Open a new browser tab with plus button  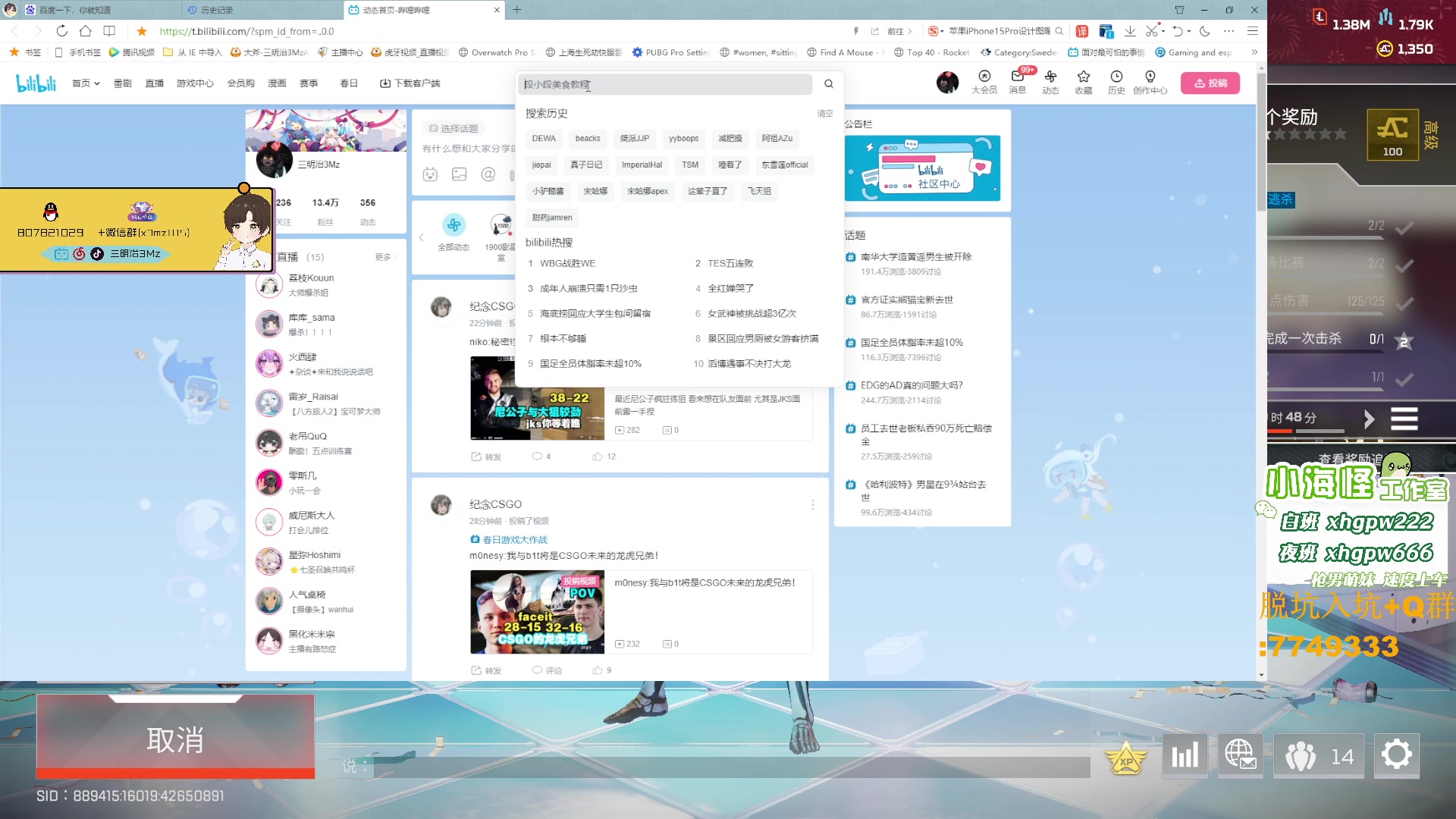pos(517,10)
